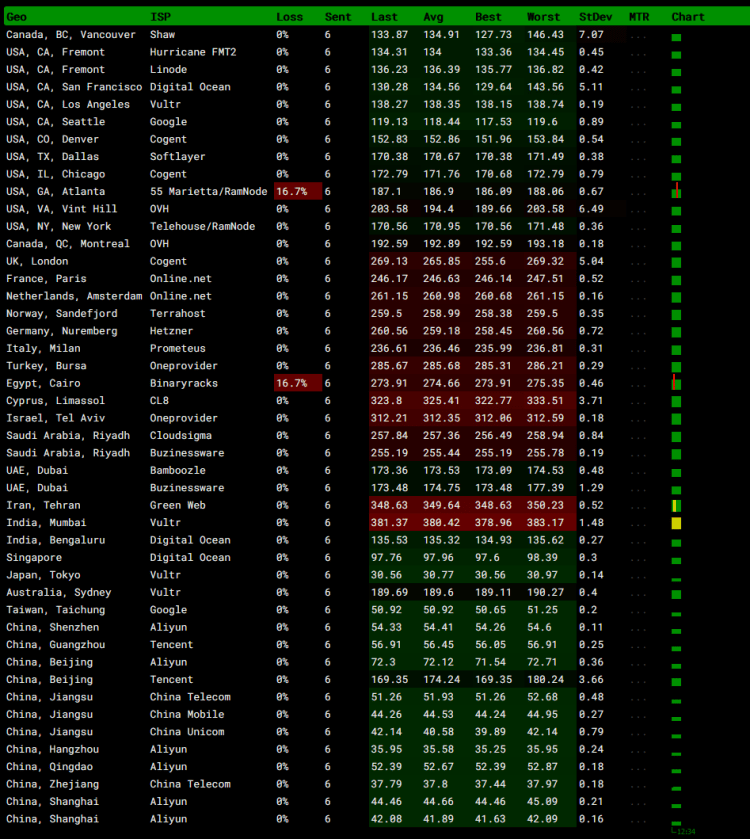Screen dimensions: 750x839
Task: Click the Avg column header
Action: pos(433,17)
